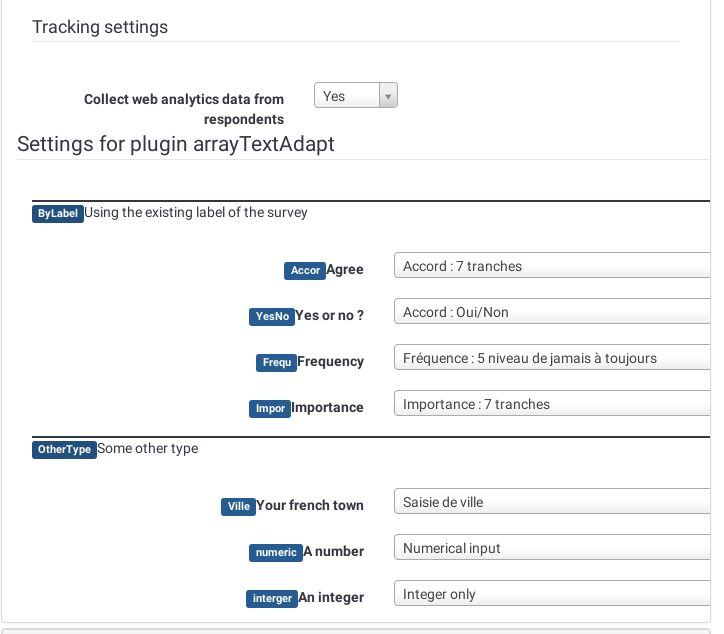Click the interger badge
This screenshot has width=724, height=634.
click(x=271, y=598)
